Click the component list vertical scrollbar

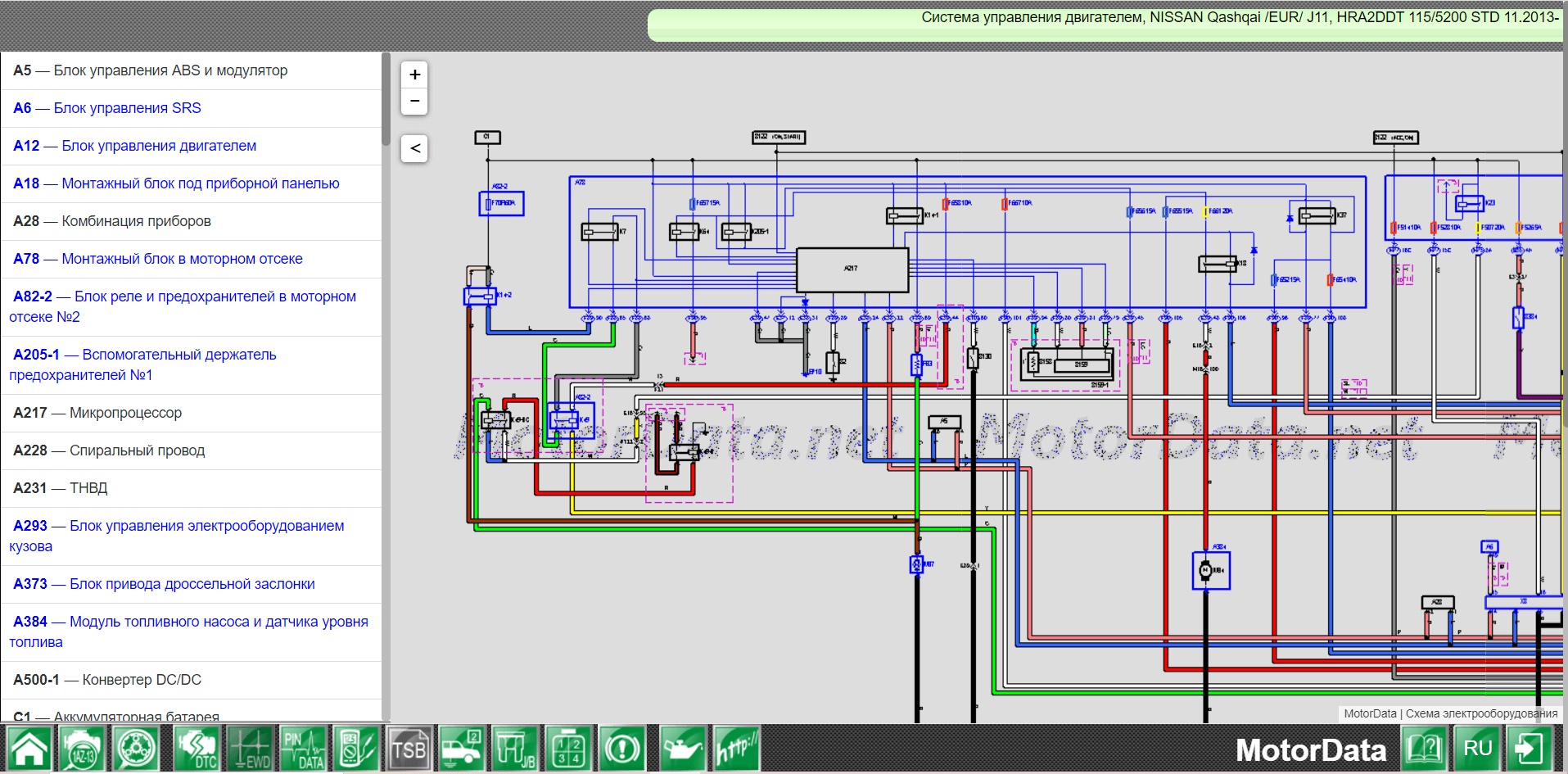pos(386,98)
